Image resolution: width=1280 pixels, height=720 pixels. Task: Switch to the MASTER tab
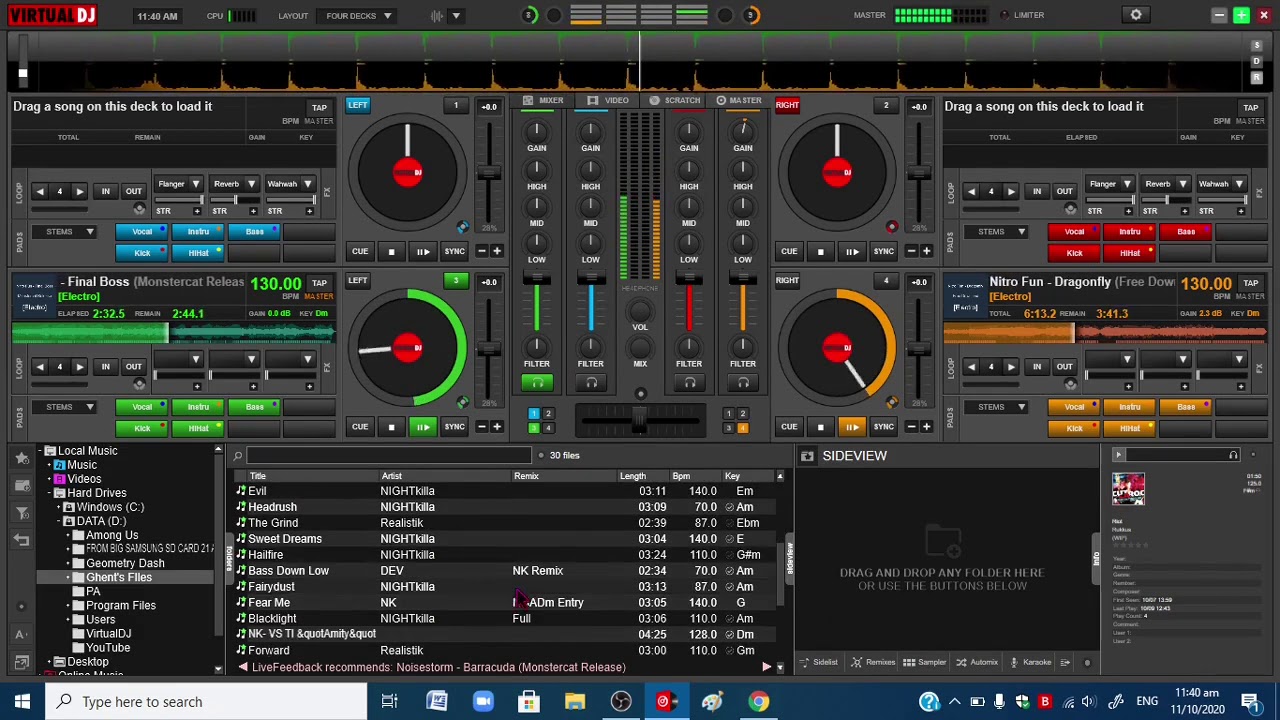(738, 100)
